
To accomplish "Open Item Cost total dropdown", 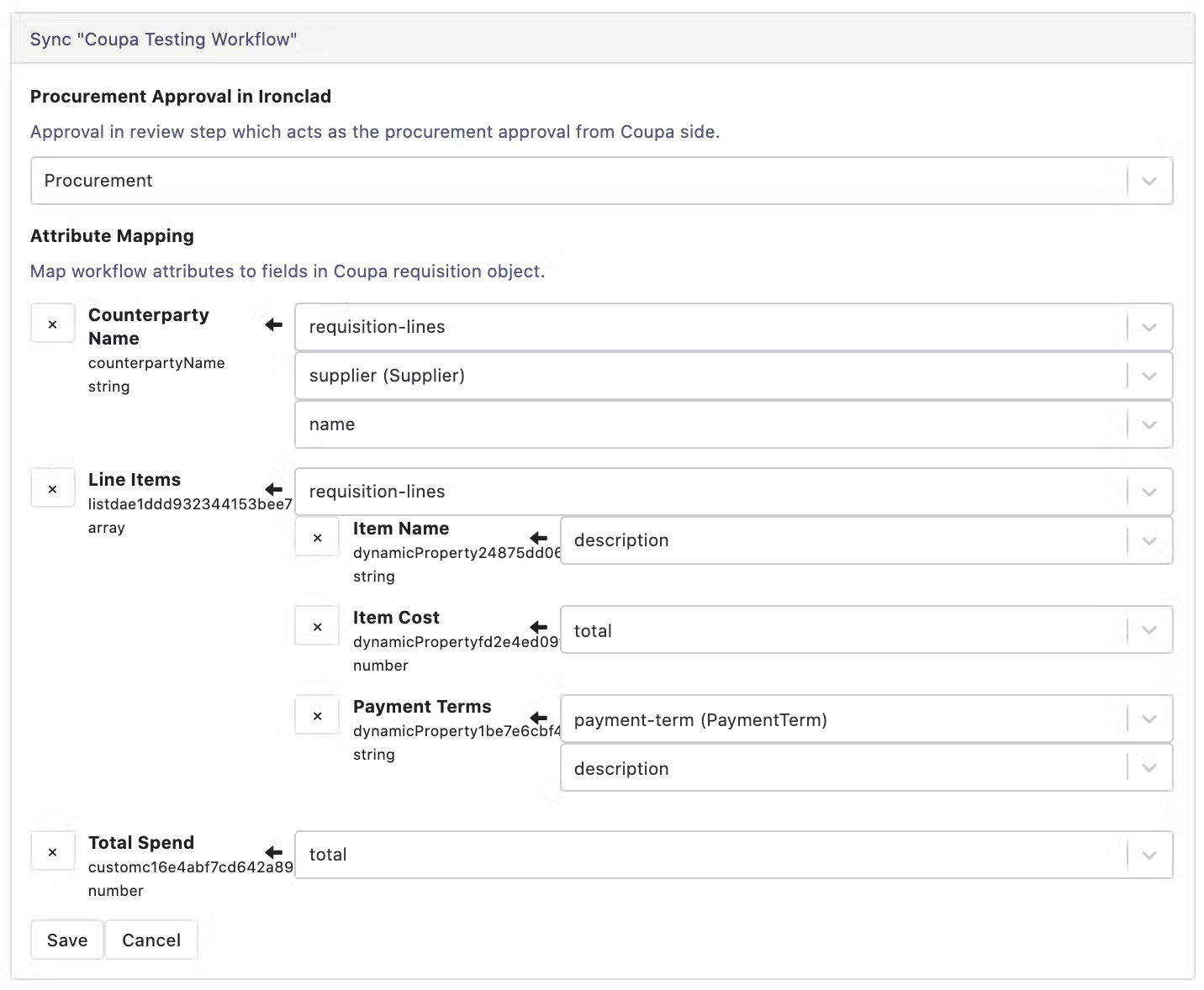I will click(x=866, y=631).
